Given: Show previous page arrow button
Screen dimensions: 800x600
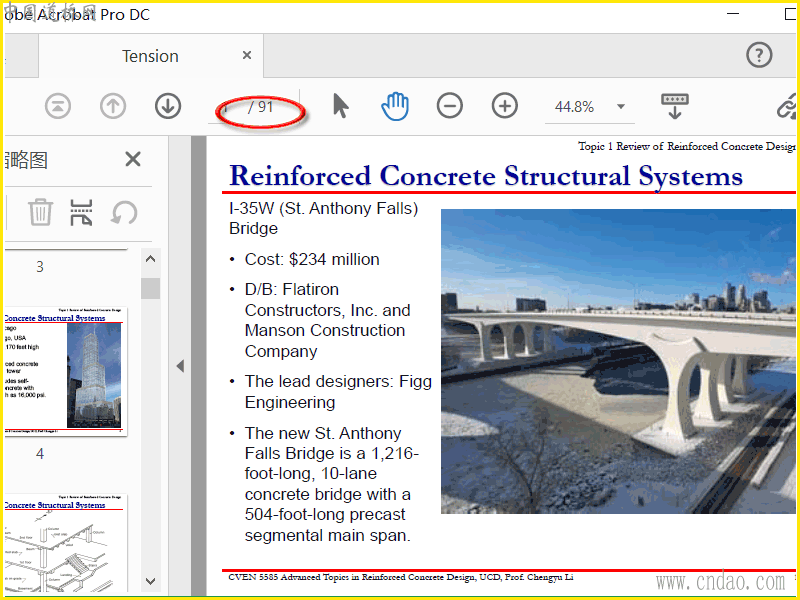Looking at the screenshot, I should (113, 107).
